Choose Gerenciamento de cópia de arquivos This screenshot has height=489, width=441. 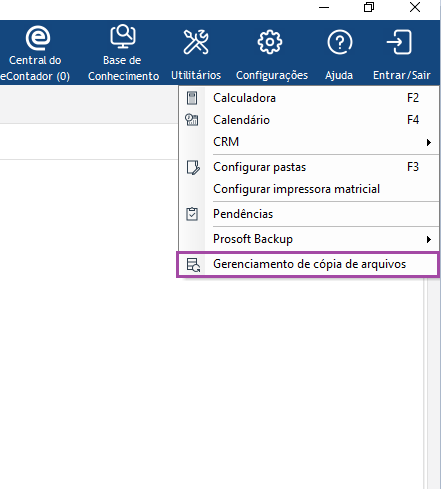(x=308, y=264)
